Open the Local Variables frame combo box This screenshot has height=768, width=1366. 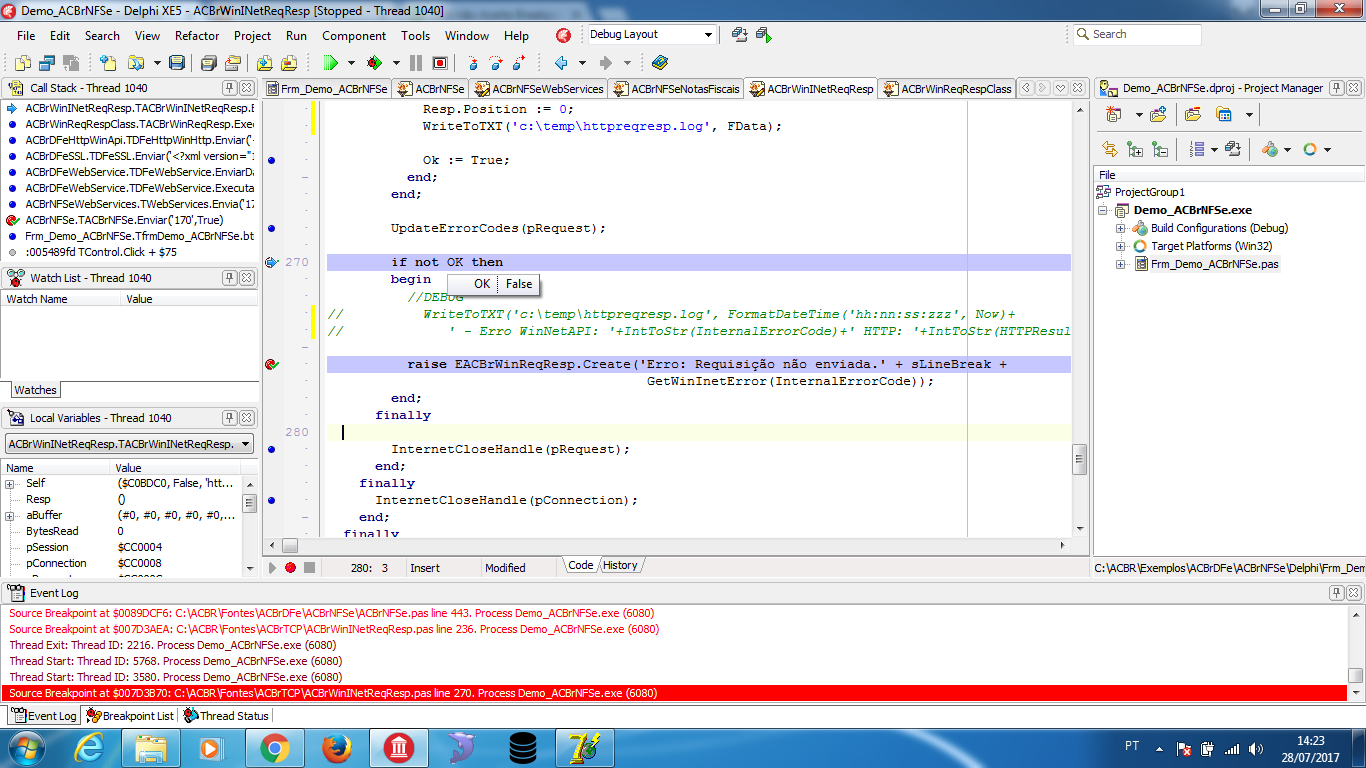point(129,444)
